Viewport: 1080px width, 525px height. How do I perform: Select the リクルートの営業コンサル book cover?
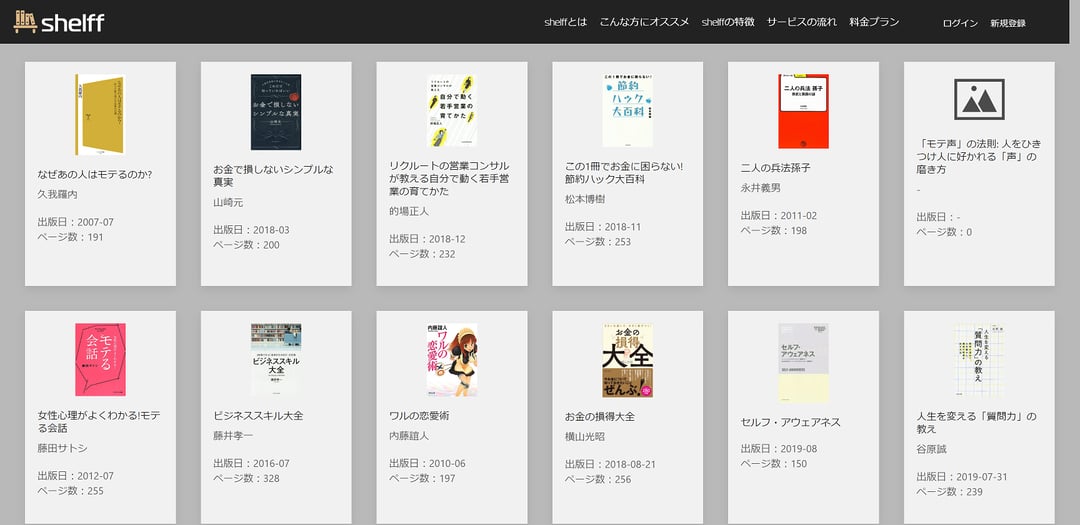point(452,111)
